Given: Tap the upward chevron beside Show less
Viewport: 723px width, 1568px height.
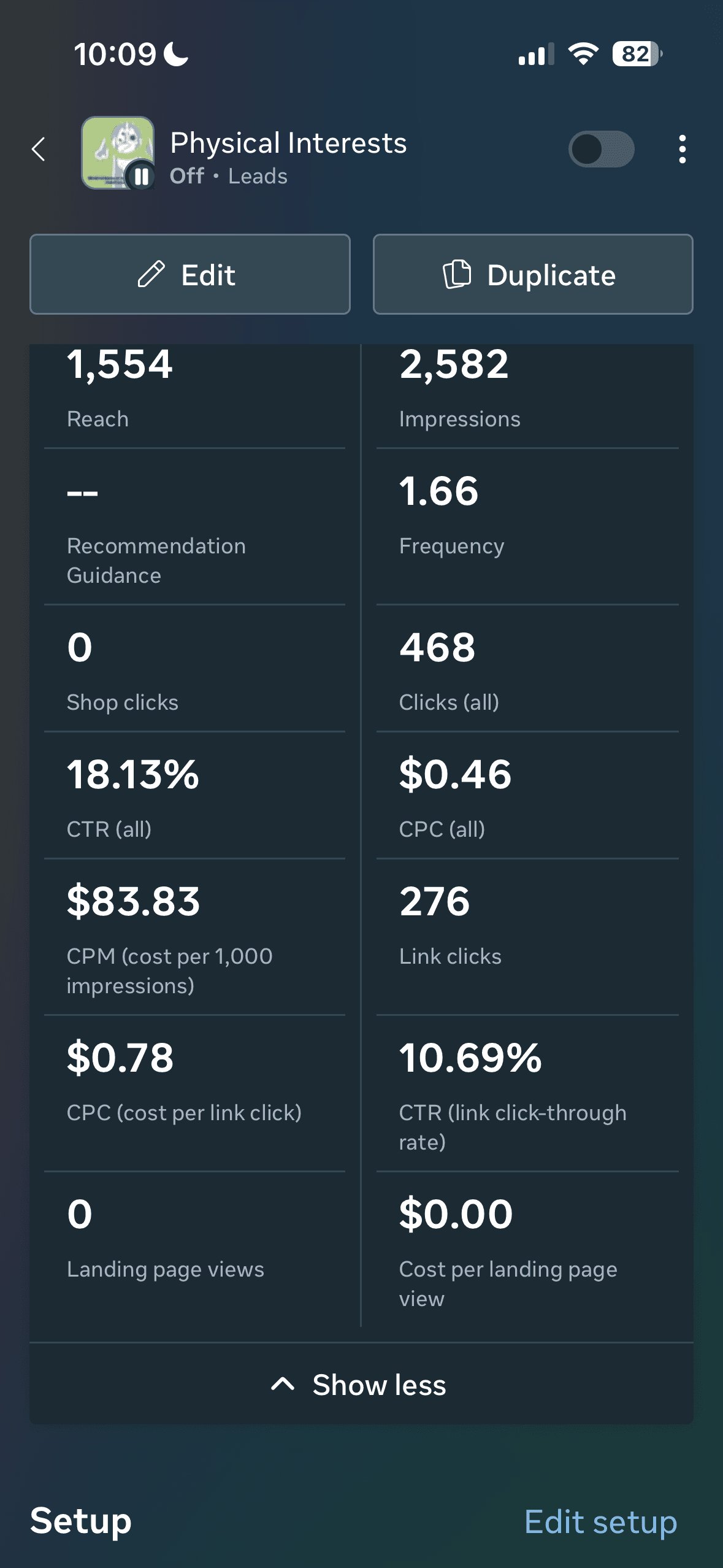Looking at the screenshot, I should coord(283,1384).
